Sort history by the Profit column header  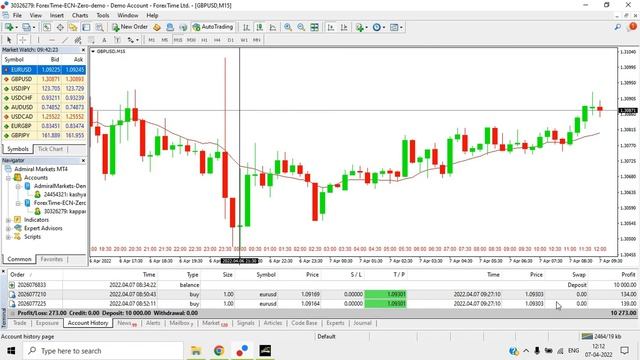click(628, 275)
